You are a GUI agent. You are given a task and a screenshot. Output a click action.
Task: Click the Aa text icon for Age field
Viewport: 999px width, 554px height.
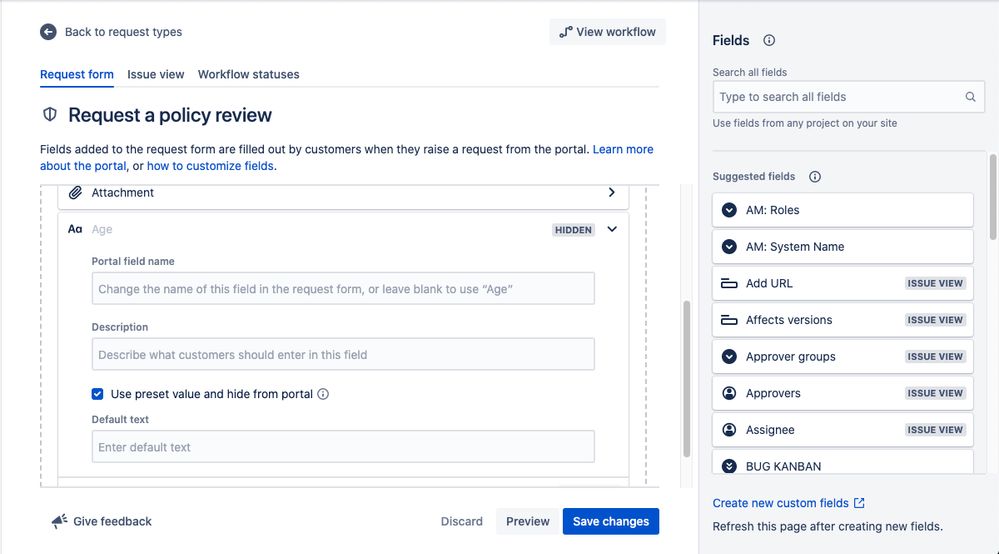(75, 229)
